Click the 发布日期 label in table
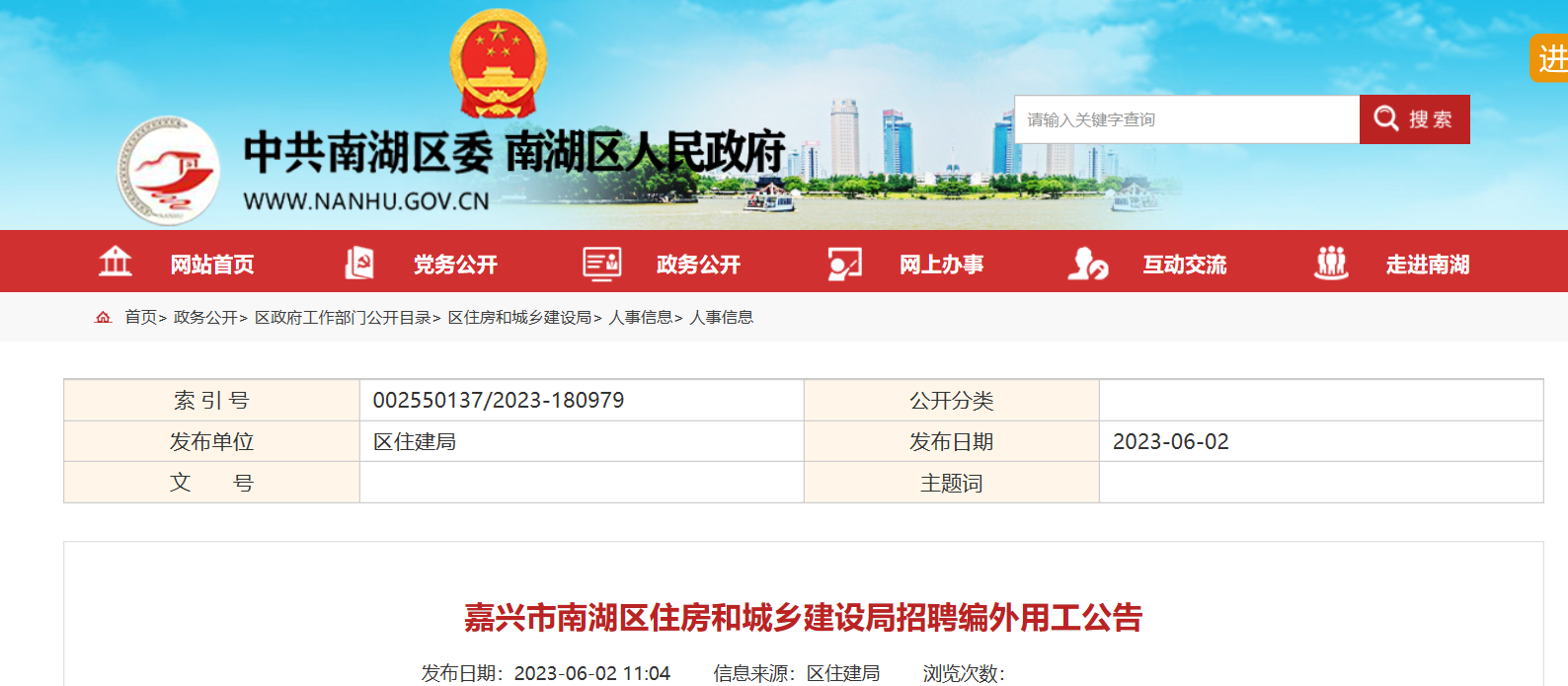 [952, 442]
